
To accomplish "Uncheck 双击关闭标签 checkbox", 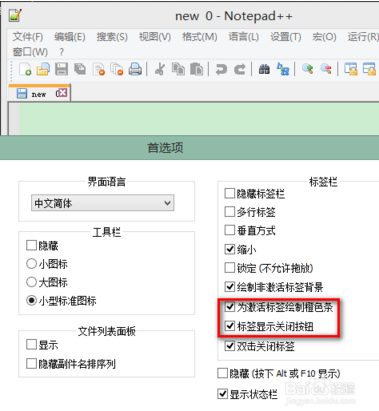I will pos(230,346).
